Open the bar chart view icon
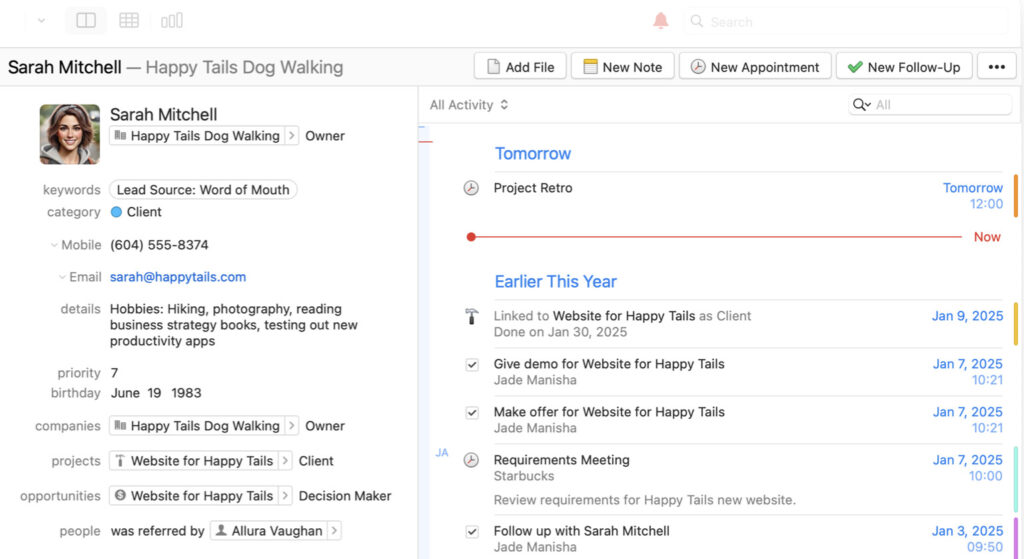This screenshot has height=559, width=1024. click(x=172, y=20)
